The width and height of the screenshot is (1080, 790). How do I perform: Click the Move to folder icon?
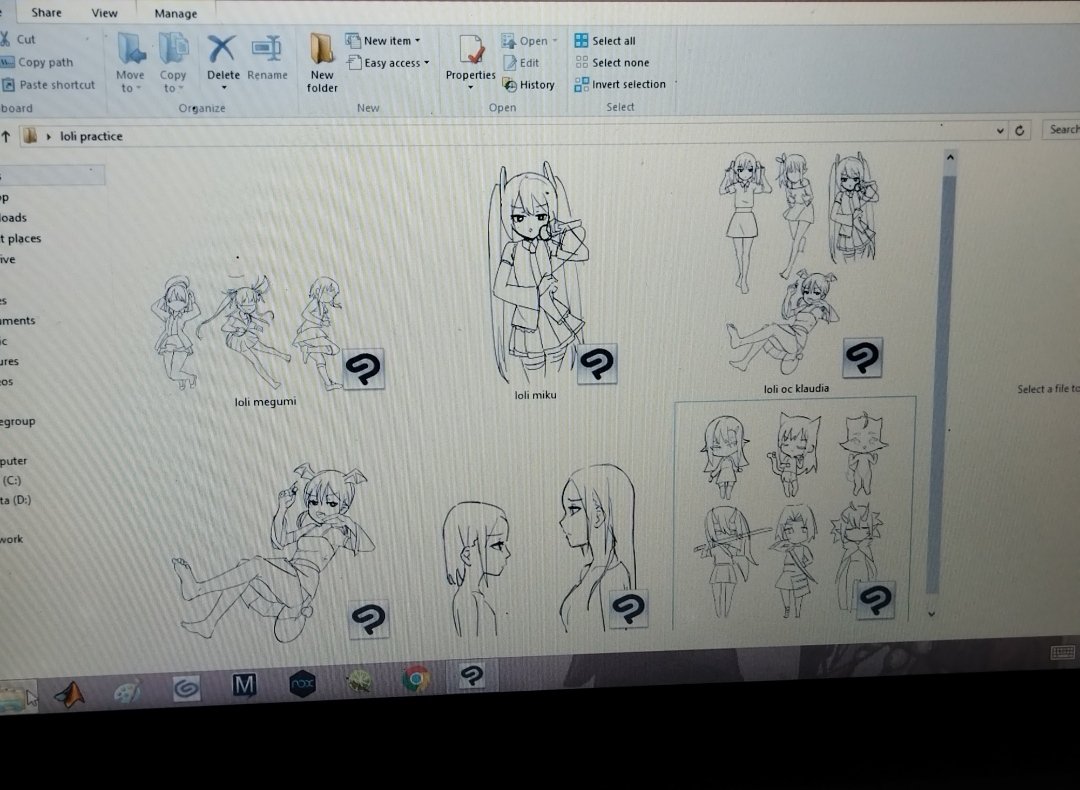click(x=131, y=49)
